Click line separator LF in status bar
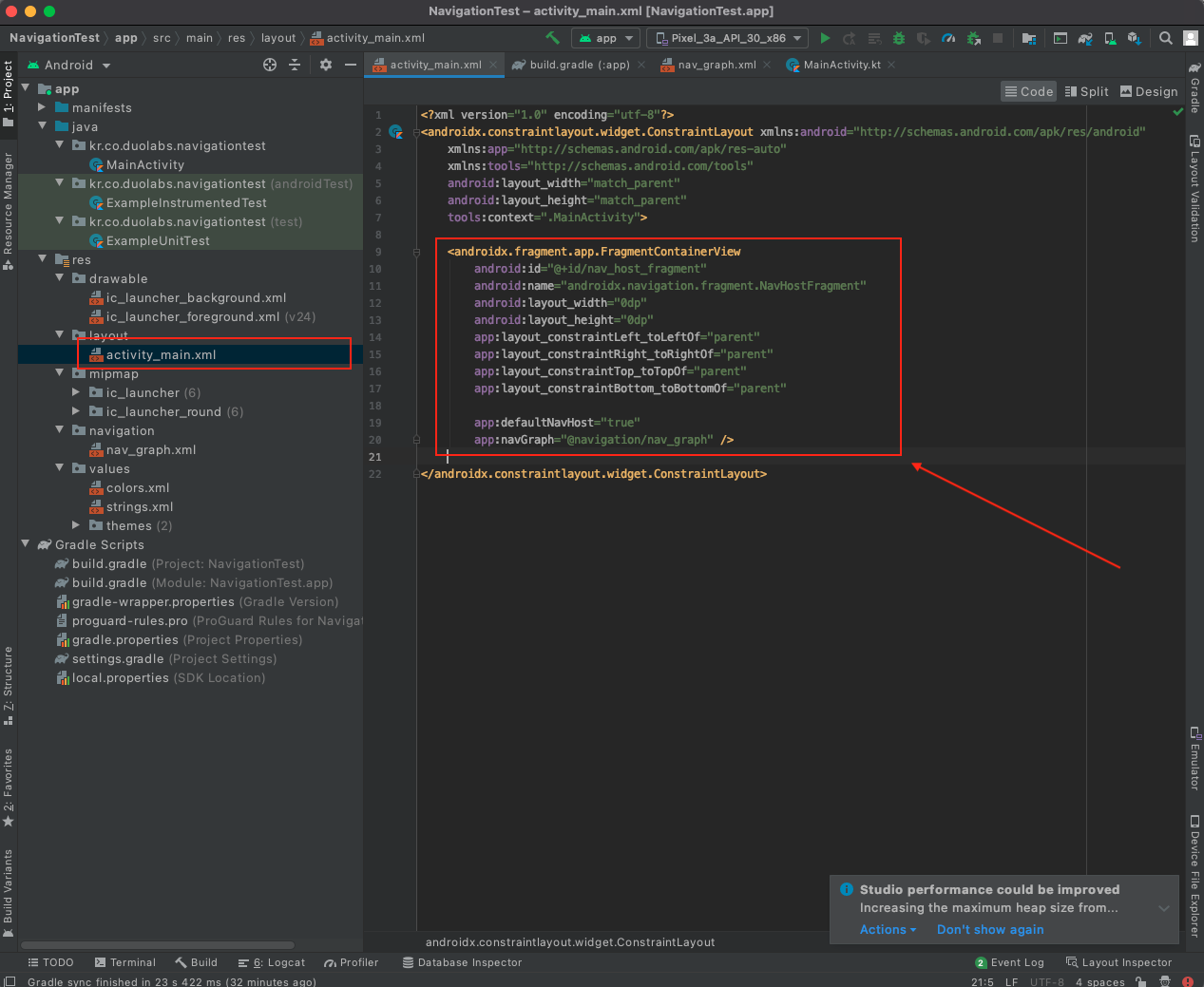This screenshot has height=987, width=1204. pyautogui.click(x=1012, y=981)
